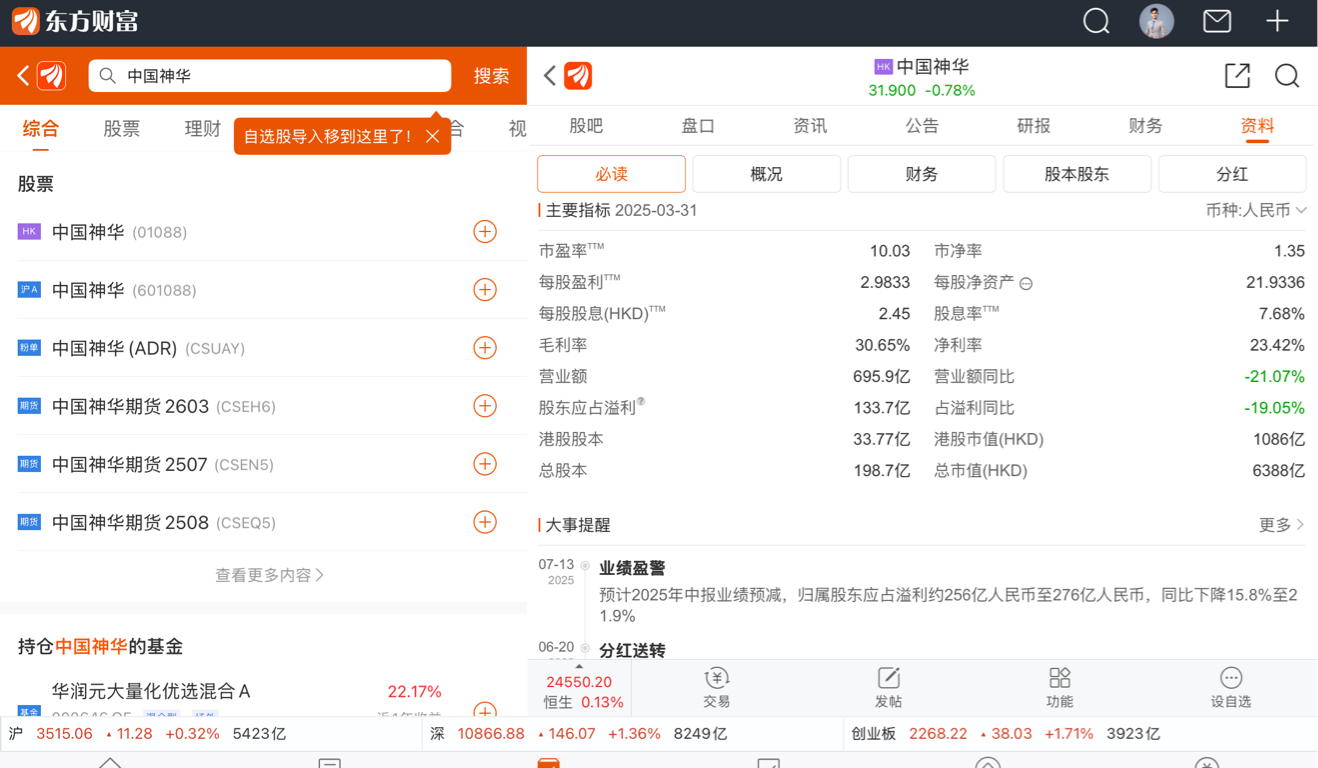Open the 功能 functions icon

1060,688
